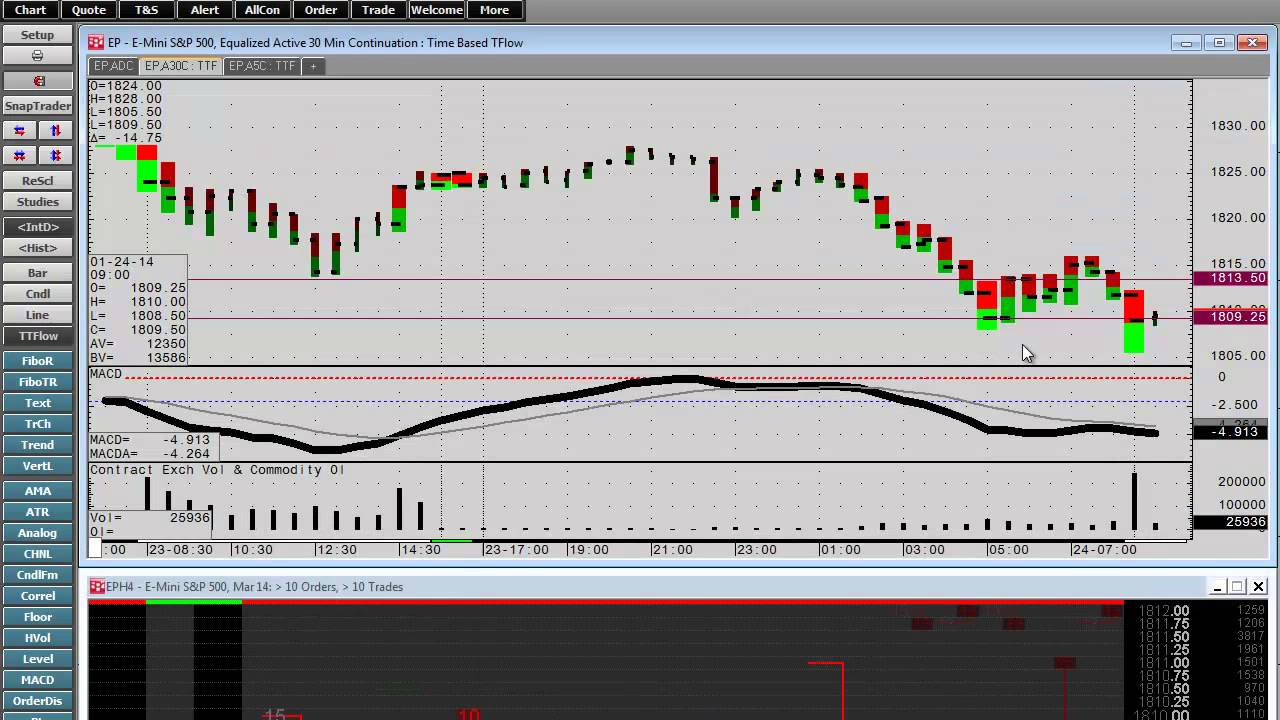Add the HVol study
The width and height of the screenshot is (1280, 720).
(38, 638)
